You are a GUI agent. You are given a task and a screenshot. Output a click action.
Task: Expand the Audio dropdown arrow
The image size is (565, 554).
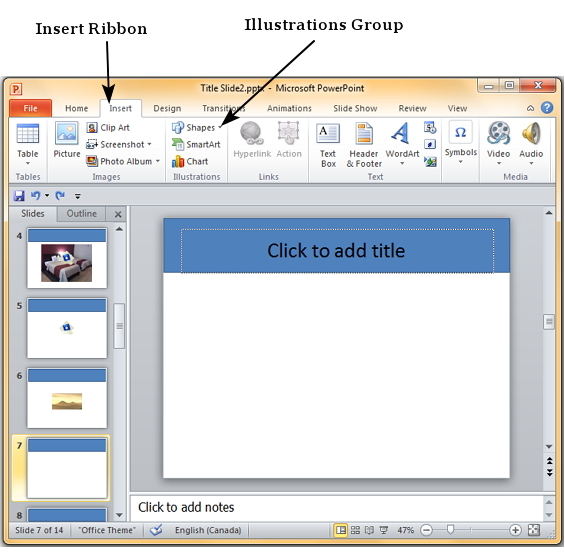531,163
